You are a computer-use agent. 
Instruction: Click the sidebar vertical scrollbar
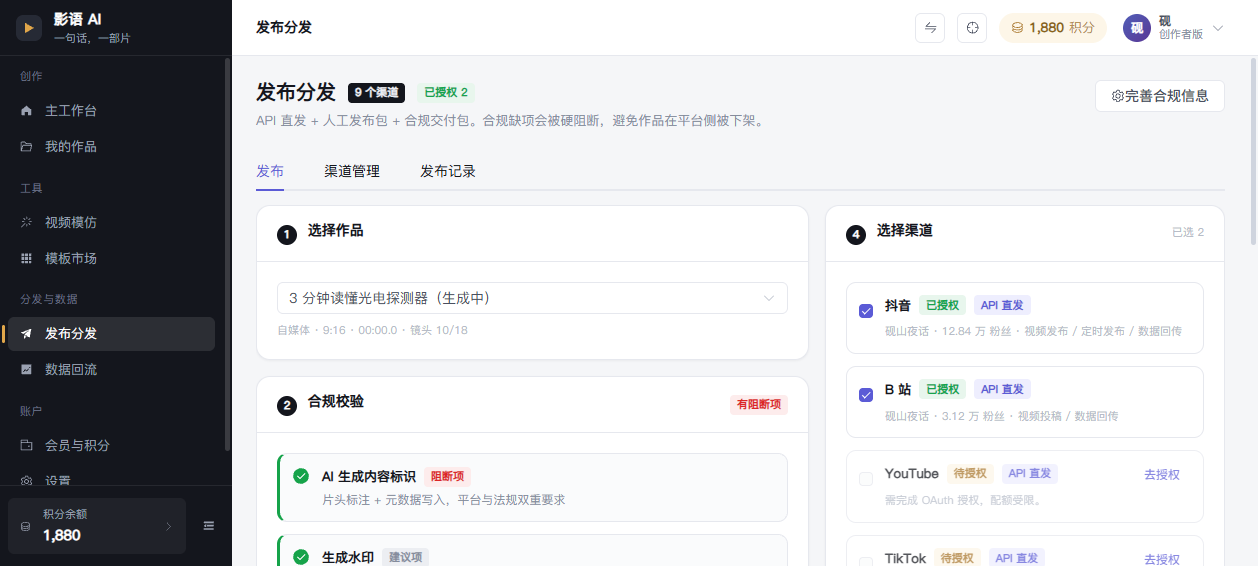[x=228, y=255]
